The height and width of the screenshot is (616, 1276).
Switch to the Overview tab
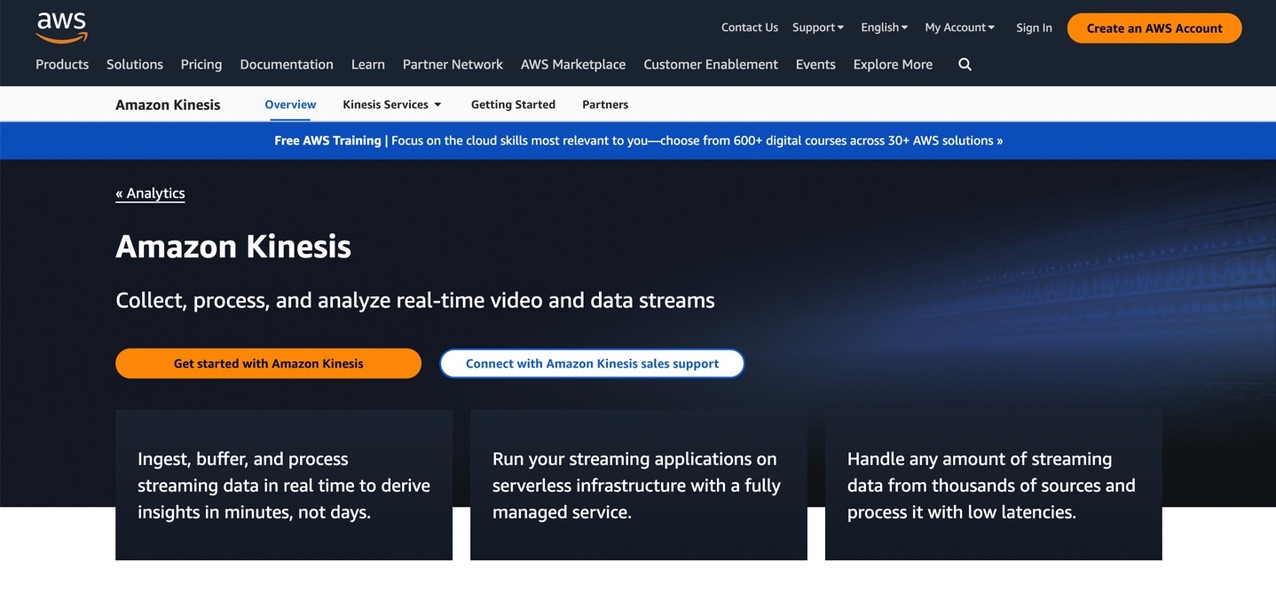pyautogui.click(x=290, y=104)
